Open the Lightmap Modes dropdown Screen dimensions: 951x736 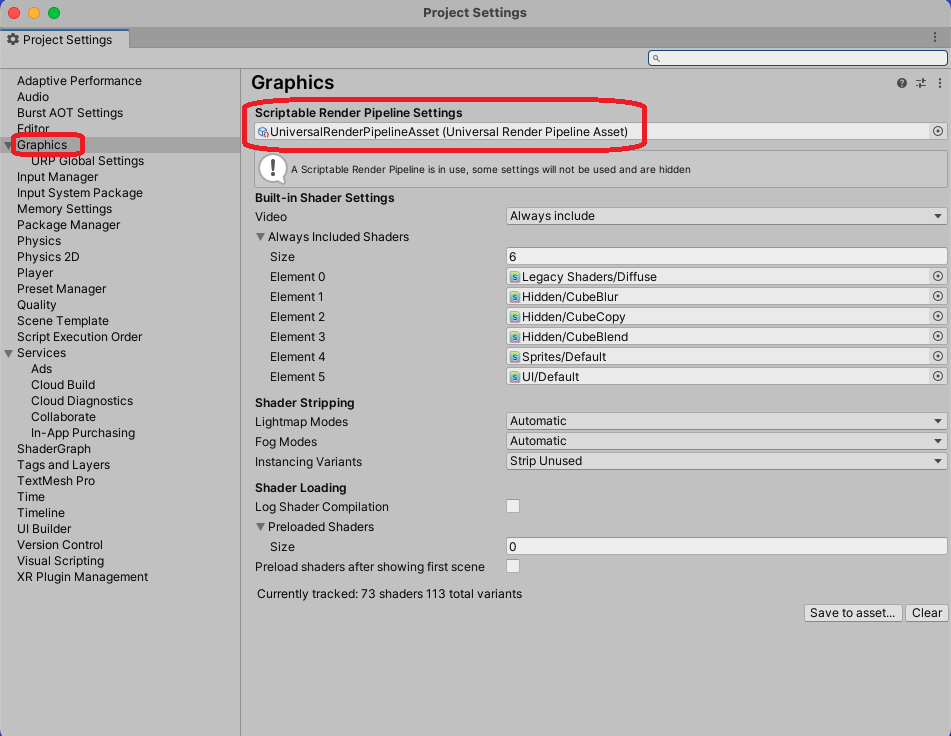coord(726,421)
